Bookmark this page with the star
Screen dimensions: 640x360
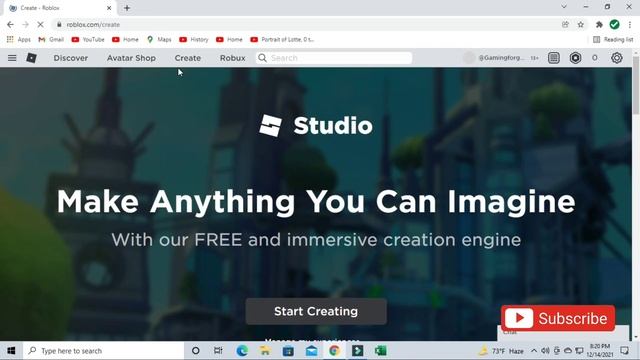tap(580, 24)
